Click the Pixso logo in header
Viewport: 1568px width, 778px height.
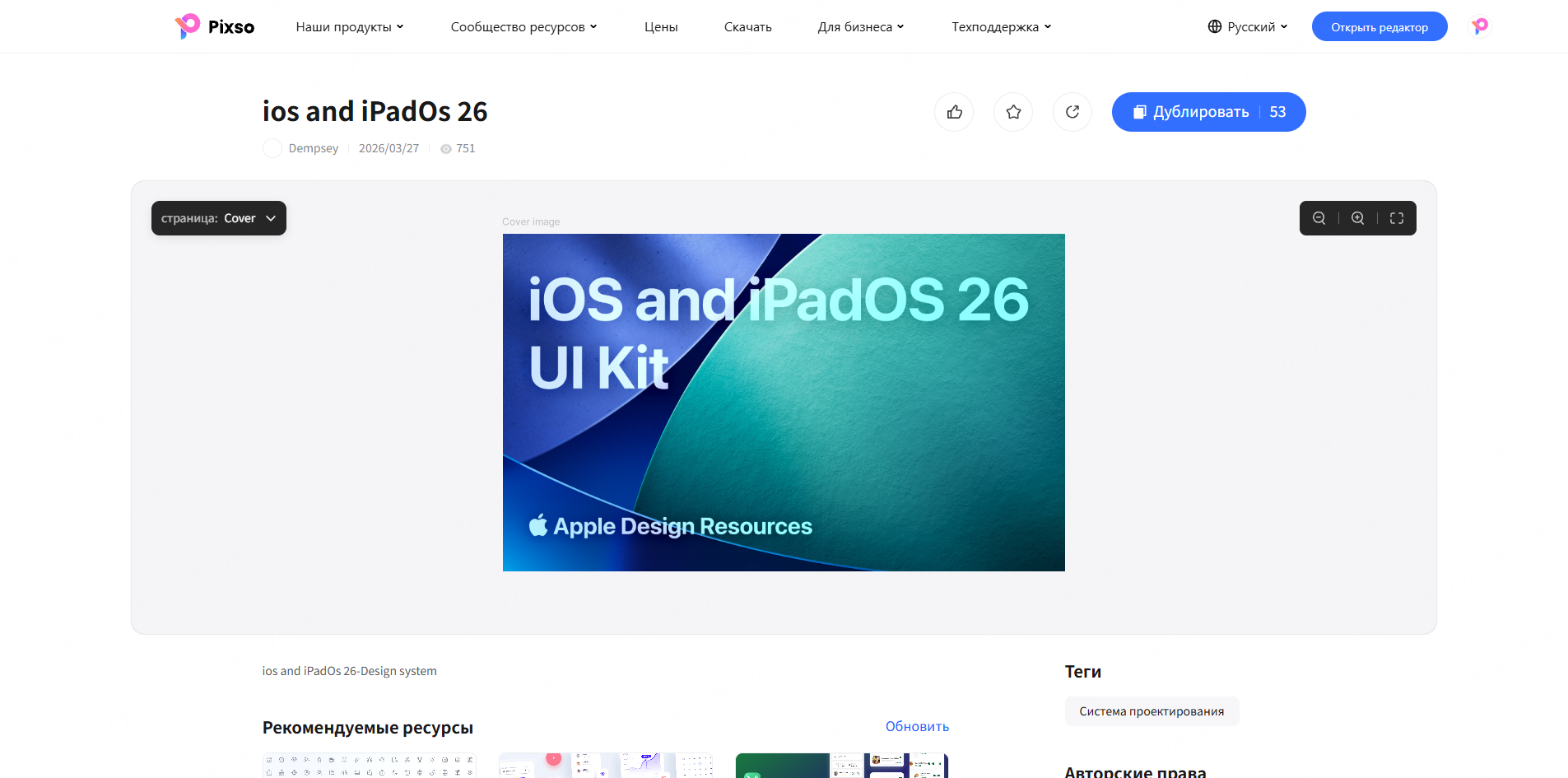pyautogui.click(x=215, y=26)
